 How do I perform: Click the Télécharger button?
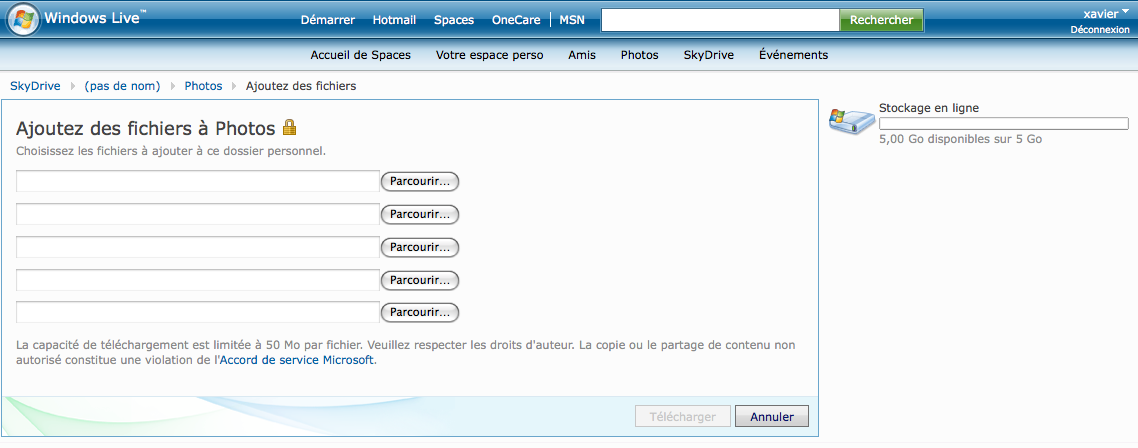click(682, 417)
